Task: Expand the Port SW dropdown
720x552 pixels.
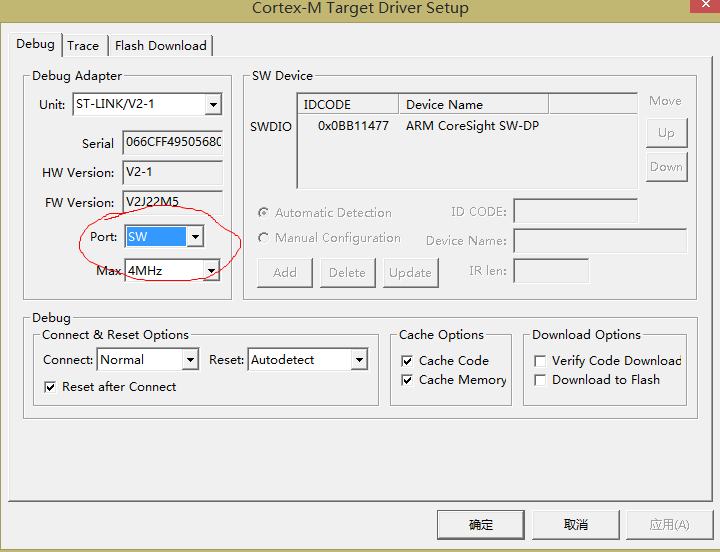Action: [195, 237]
